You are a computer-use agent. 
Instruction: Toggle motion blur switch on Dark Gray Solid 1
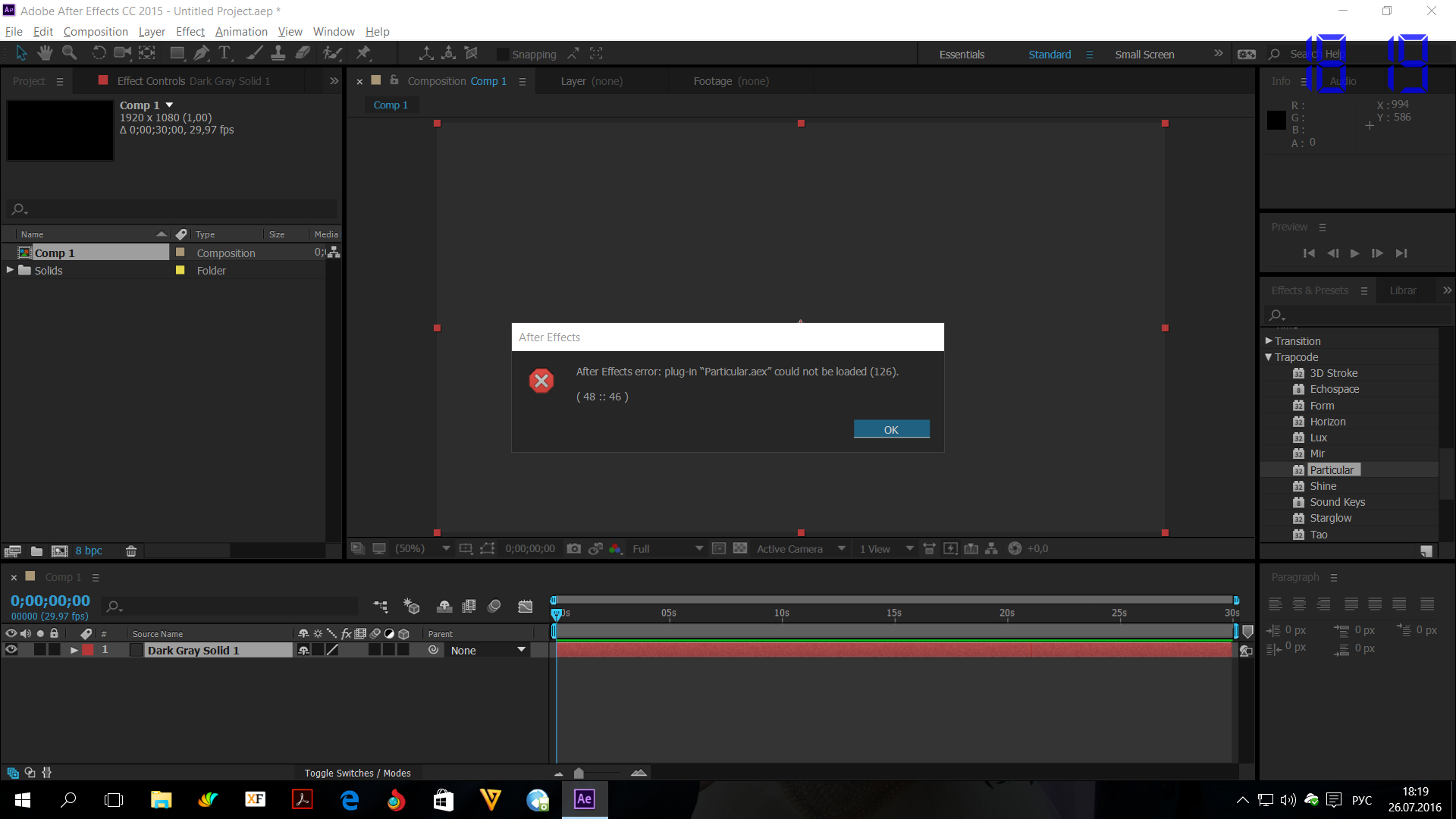pyautogui.click(x=375, y=650)
